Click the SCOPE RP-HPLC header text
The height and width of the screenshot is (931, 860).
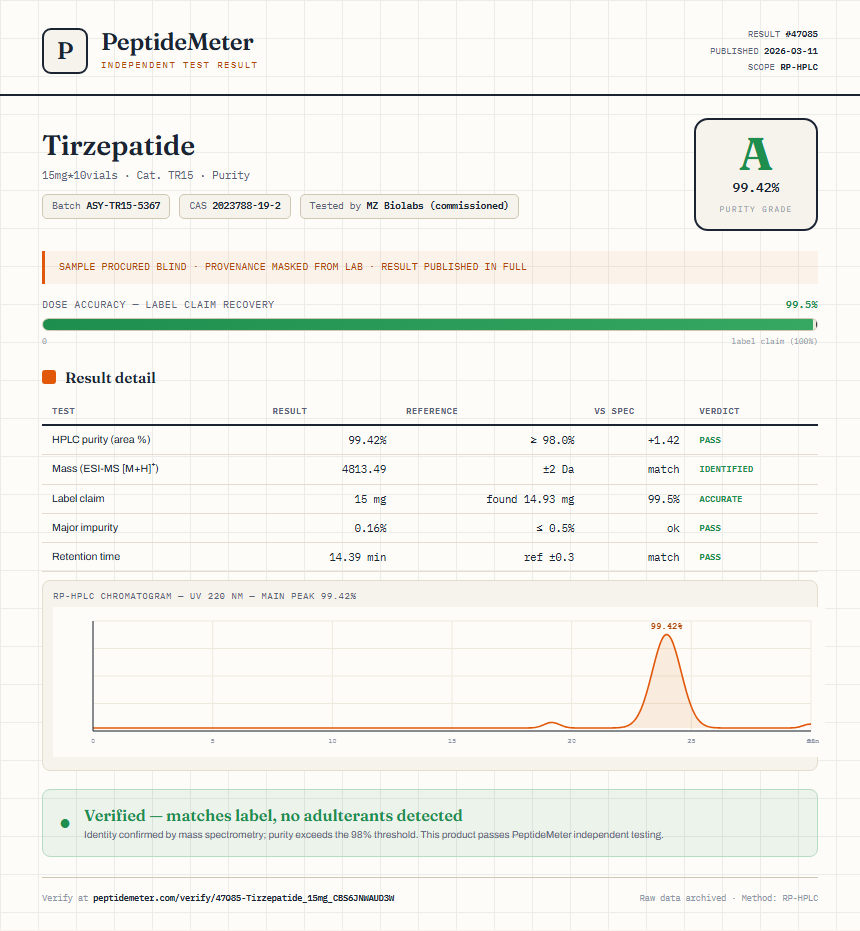click(x=782, y=67)
